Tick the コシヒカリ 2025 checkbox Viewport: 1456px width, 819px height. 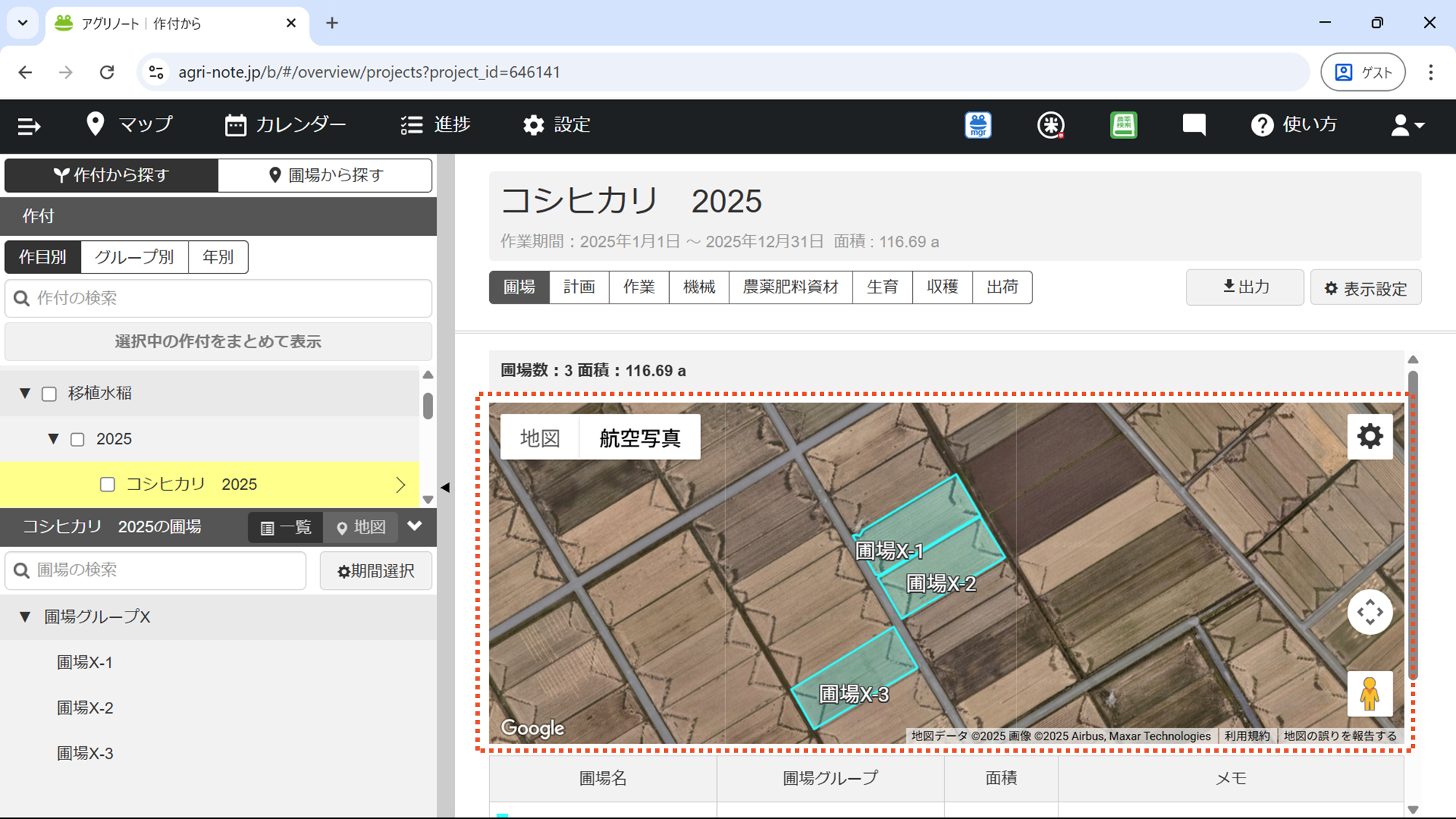[x=108, y=485]
